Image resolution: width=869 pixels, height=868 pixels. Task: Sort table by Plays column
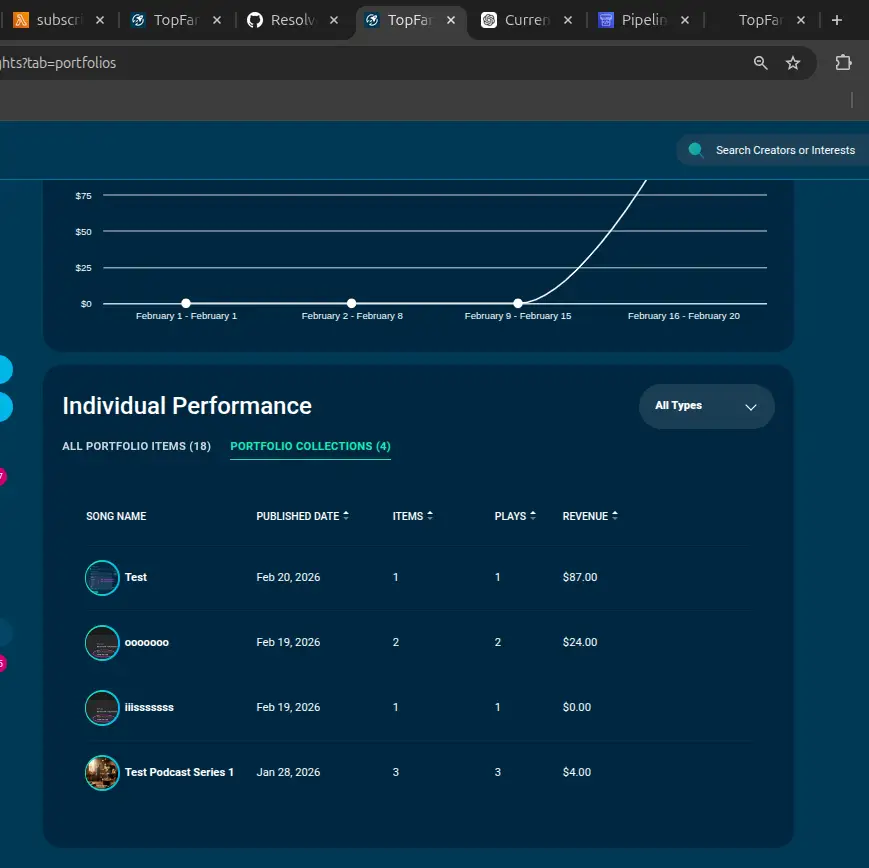[515, 516]
